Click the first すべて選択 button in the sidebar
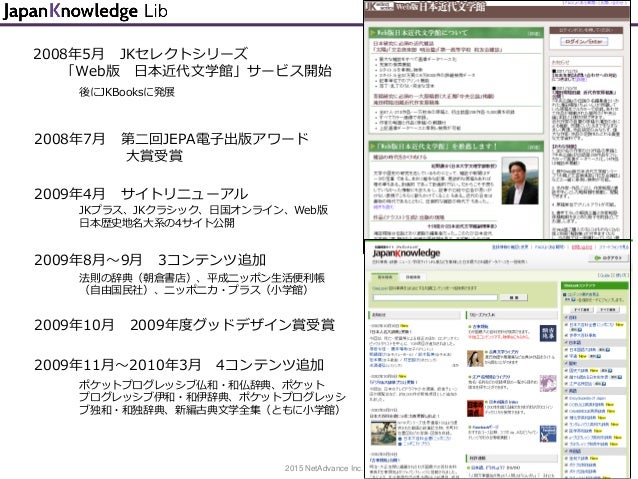 coord(581,310)
